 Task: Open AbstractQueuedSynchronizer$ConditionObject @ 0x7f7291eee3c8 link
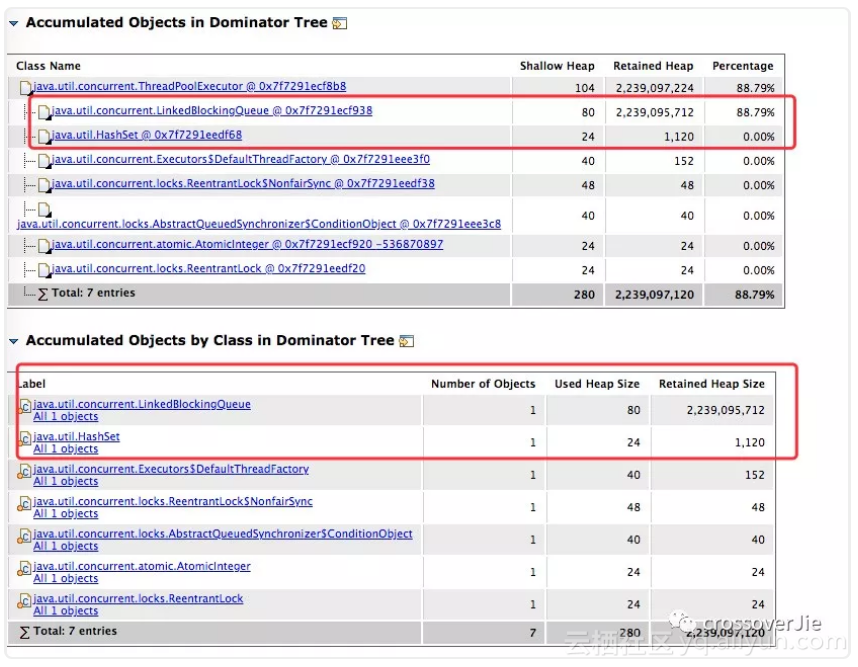[259, 224]
